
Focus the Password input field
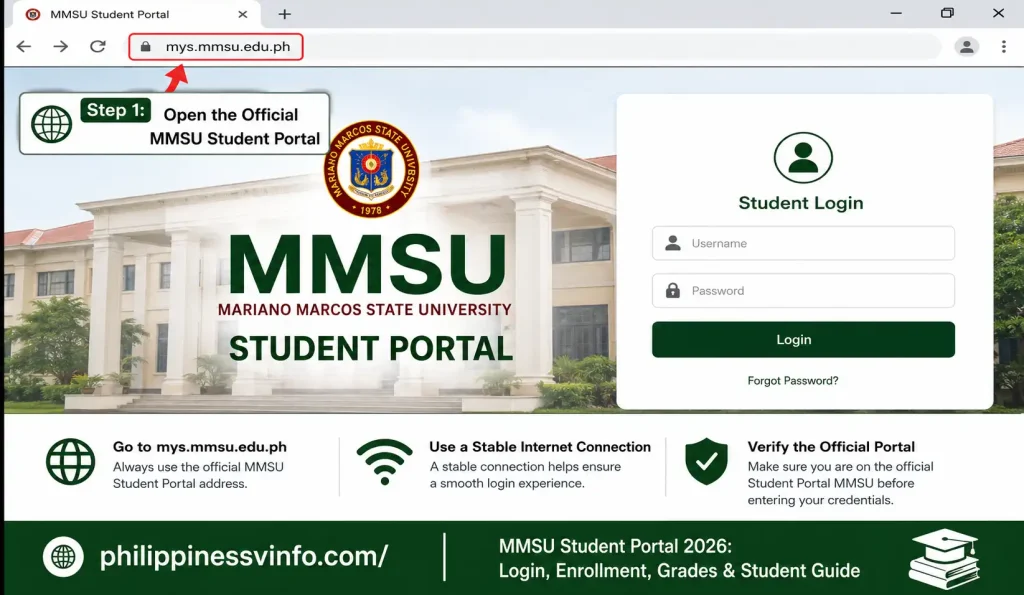pos(803,291)
